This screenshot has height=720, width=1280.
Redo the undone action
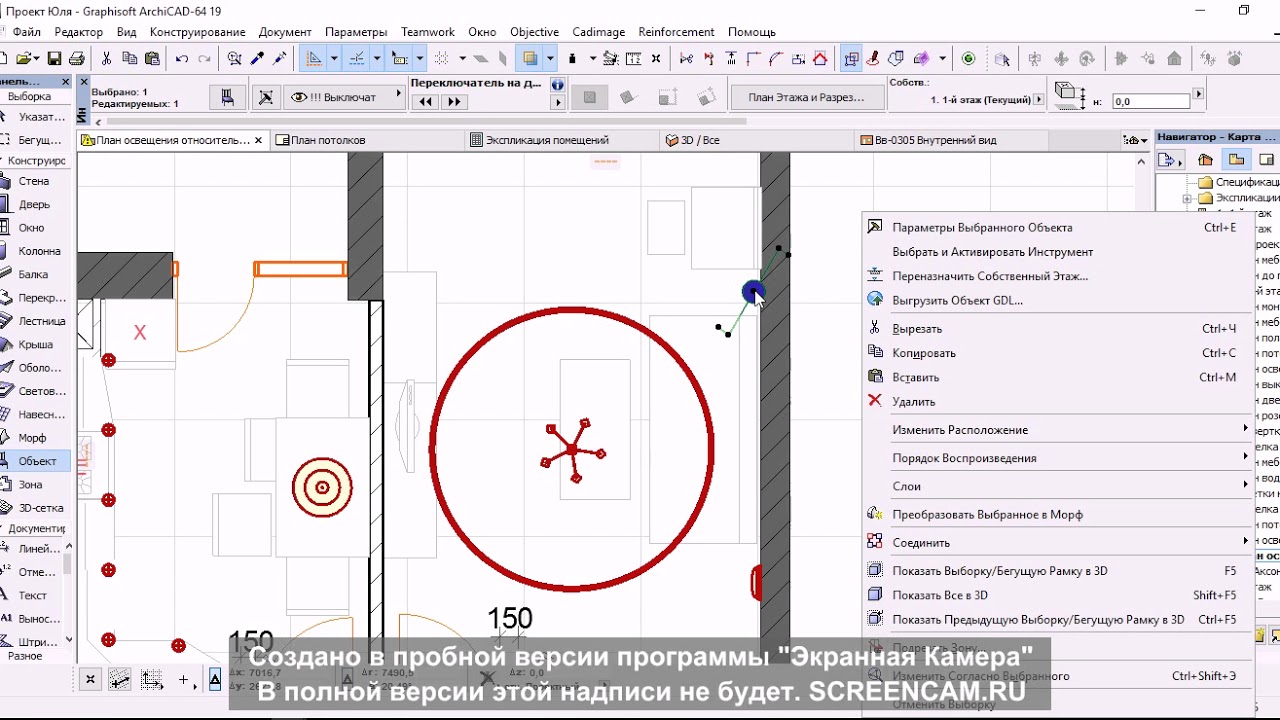(x=205, y=58)
